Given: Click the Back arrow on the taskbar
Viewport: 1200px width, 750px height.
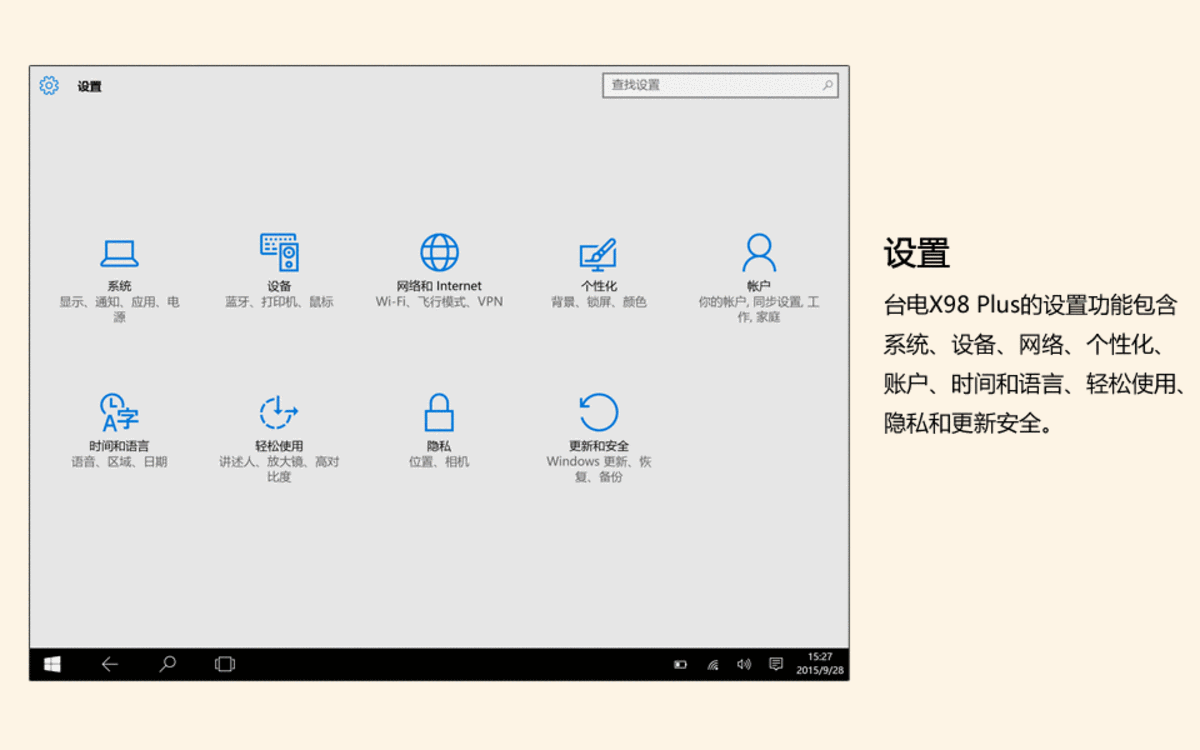Looking at the screenshot, I should point(110,664).
